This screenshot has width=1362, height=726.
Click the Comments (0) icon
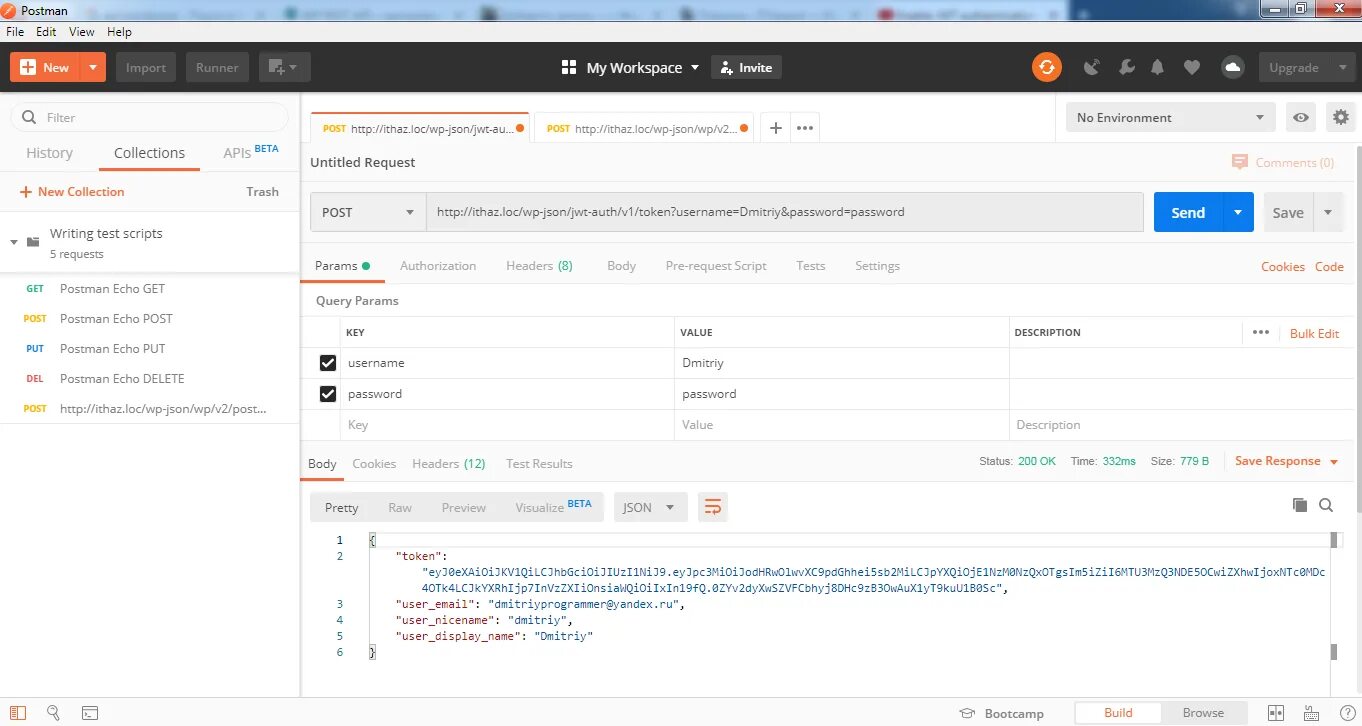[1240, 162]
